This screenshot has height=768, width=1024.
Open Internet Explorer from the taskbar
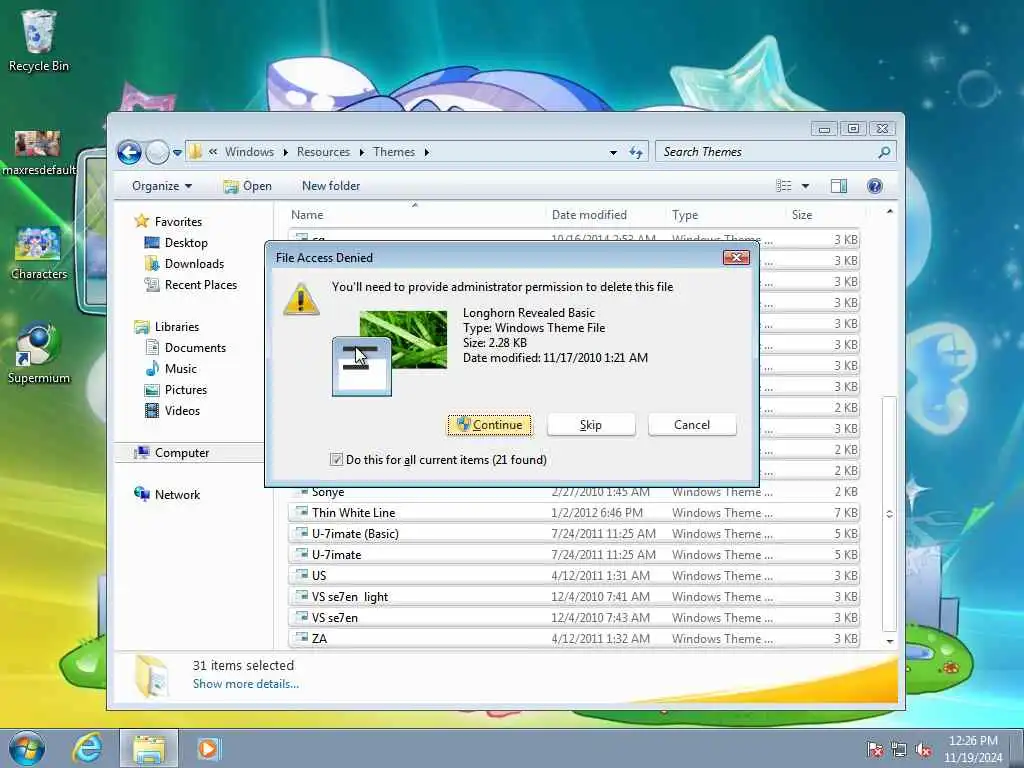[x=88, y=748]
